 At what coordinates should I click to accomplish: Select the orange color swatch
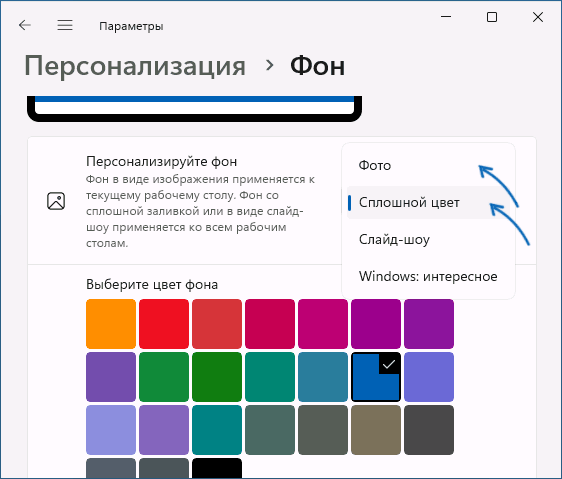(x=111, y=324)
